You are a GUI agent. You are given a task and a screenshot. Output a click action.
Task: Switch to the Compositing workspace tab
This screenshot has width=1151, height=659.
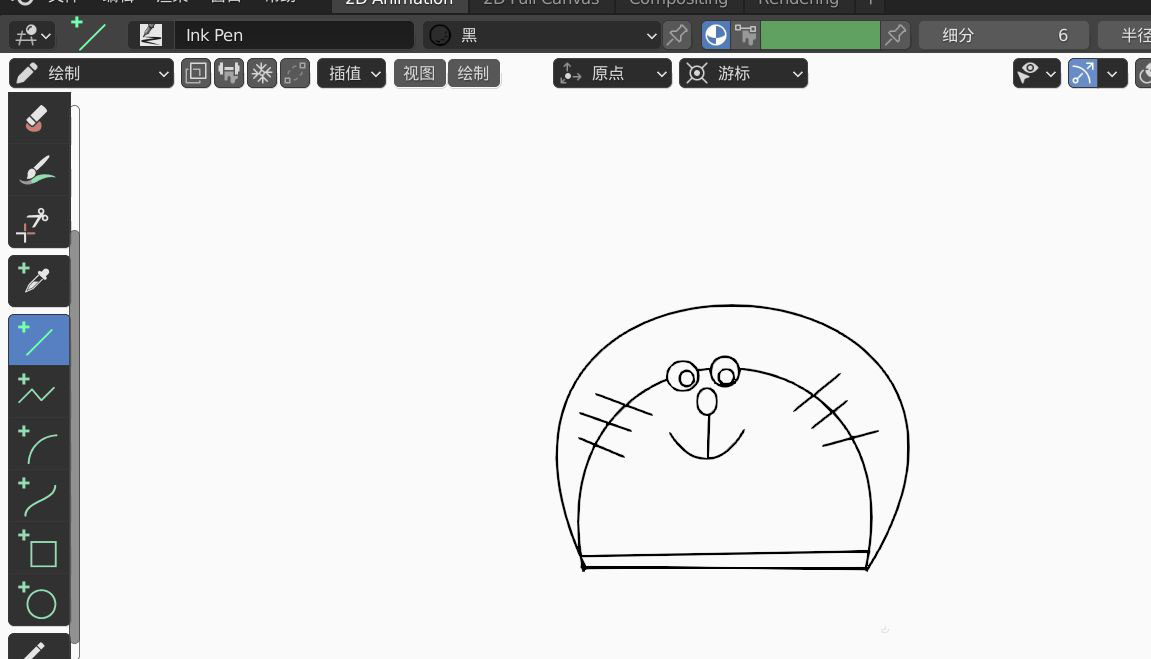point(678,4)
